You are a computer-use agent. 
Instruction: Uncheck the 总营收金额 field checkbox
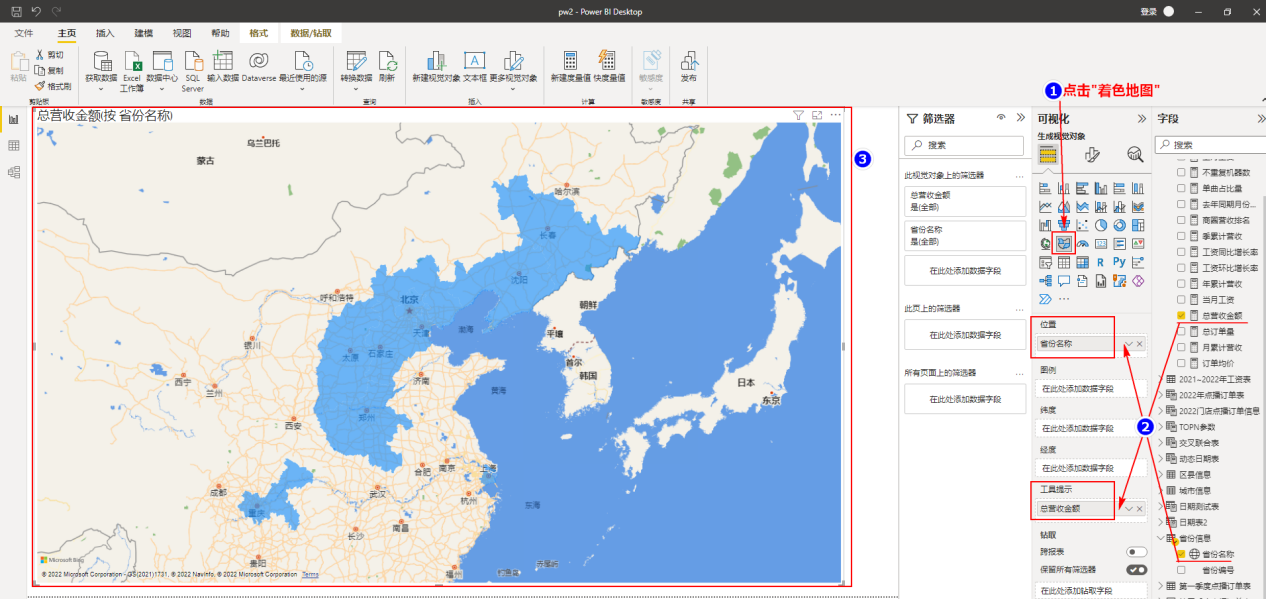1182,315
